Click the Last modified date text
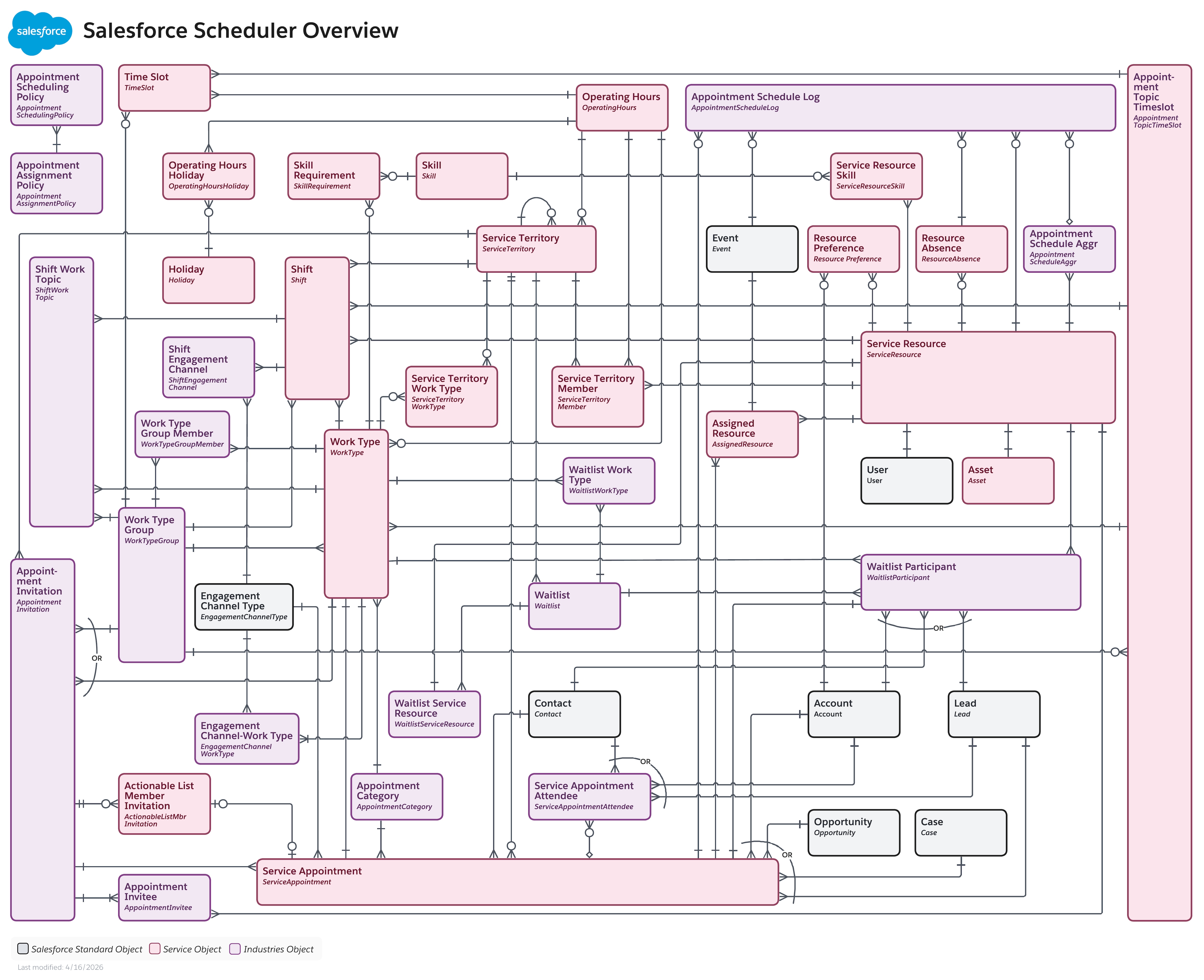The height and width of the screenshot is (980, 1204). (60, 967)
